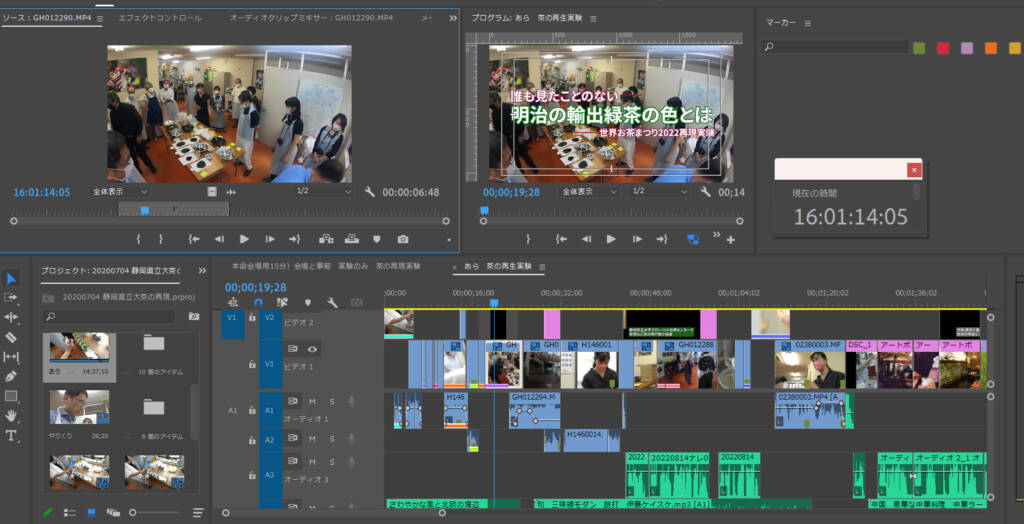
Task: Click Insert button in Source monitor
Action: [326, 239]
